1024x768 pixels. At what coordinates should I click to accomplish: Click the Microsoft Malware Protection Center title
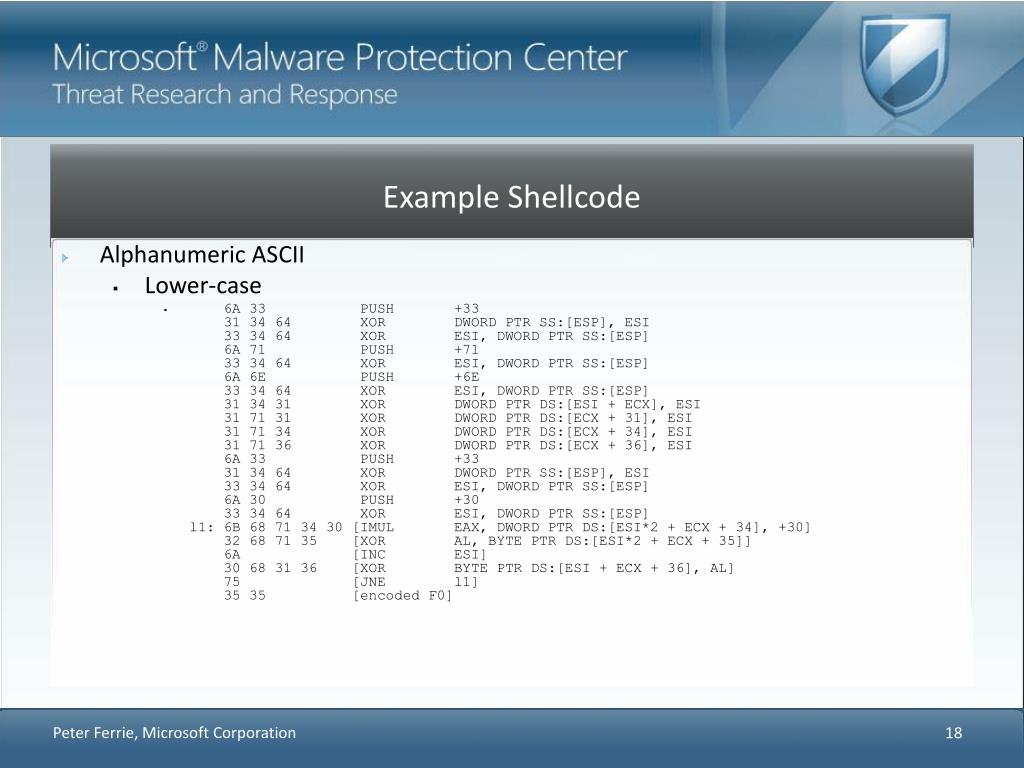point(340,57)
